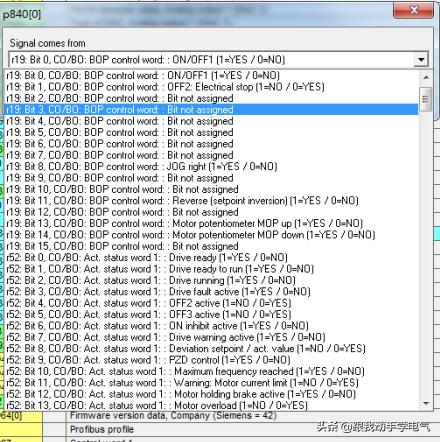This screenshot has width=440, height=442.
Task: Open the Signal comes from combo box arrow
Action: (x=421, y=60)
